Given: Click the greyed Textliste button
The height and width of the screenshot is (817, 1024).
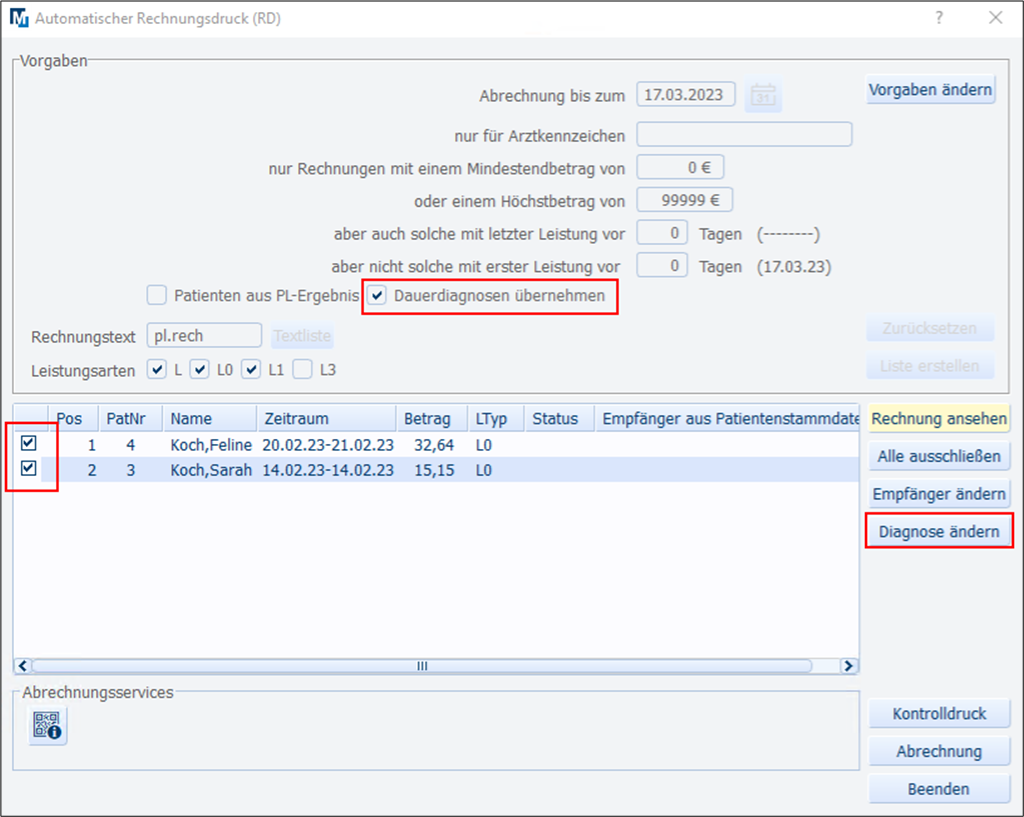Looking at the screenshot, I should click(302, 336).
